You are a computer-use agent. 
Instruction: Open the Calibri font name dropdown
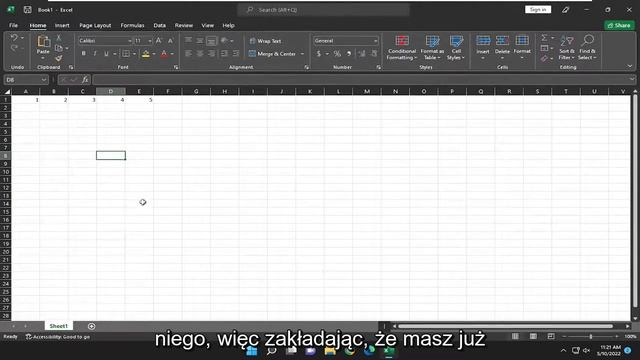pos(130,41)
